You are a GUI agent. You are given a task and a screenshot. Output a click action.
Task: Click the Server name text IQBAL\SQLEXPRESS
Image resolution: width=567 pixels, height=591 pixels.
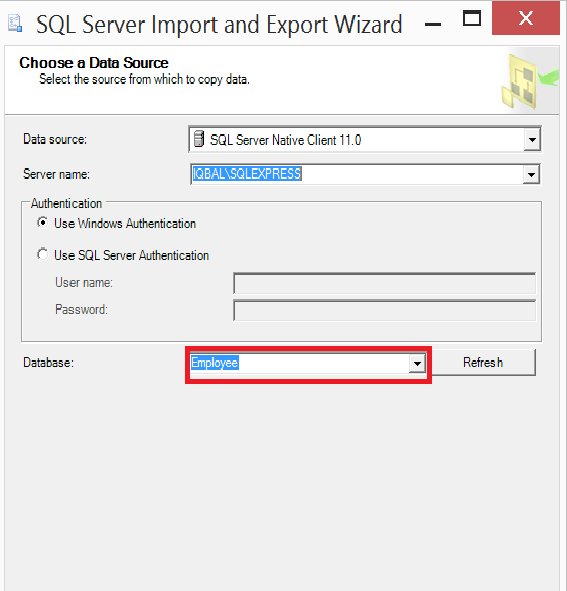click(x=247, y=174)
